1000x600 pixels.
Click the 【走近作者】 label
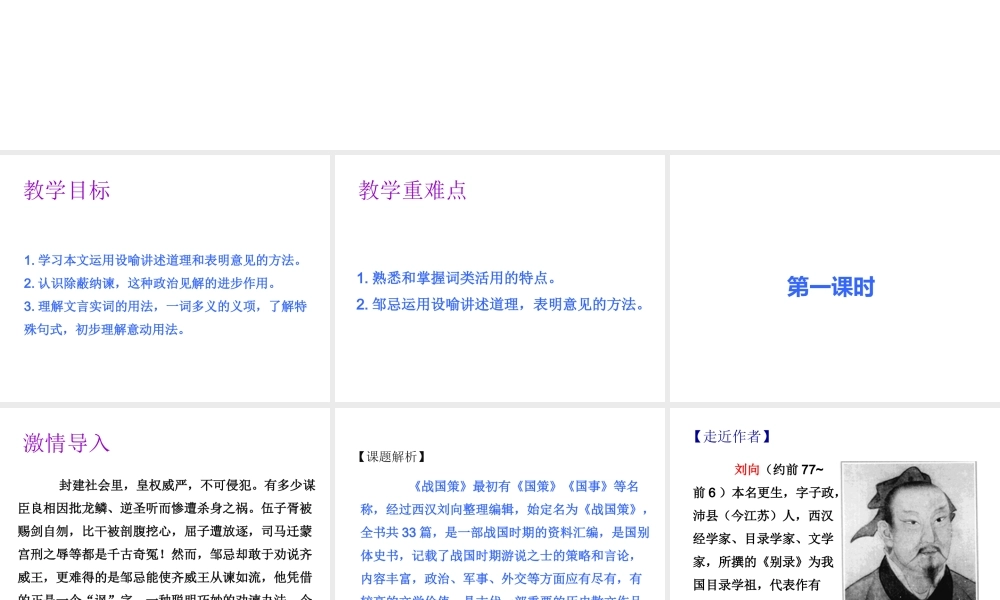tap(732, 437)
